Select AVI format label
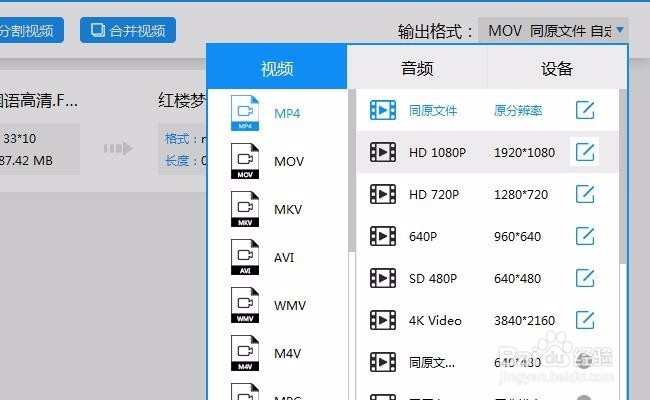The width and height of the screenshot is (650, 400). tap(284, 257)
